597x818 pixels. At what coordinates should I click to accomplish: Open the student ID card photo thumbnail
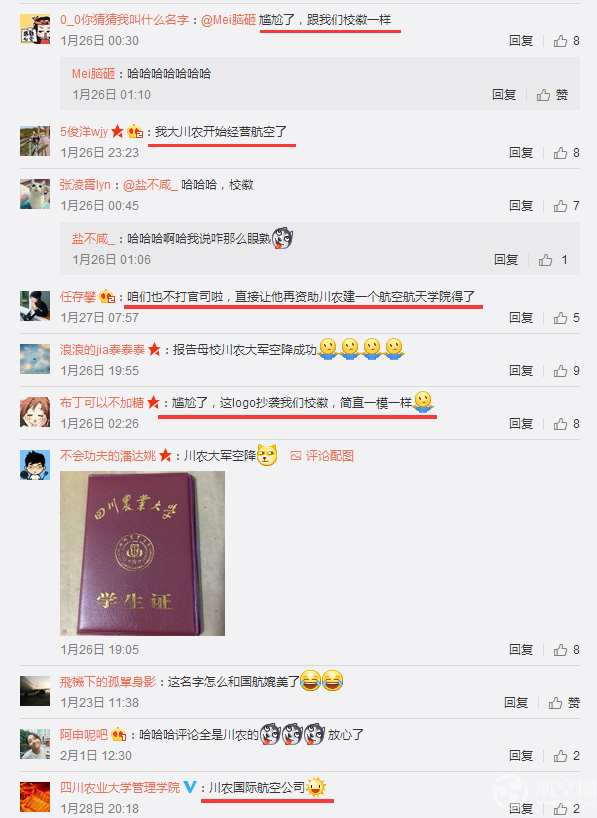[142, 553]
